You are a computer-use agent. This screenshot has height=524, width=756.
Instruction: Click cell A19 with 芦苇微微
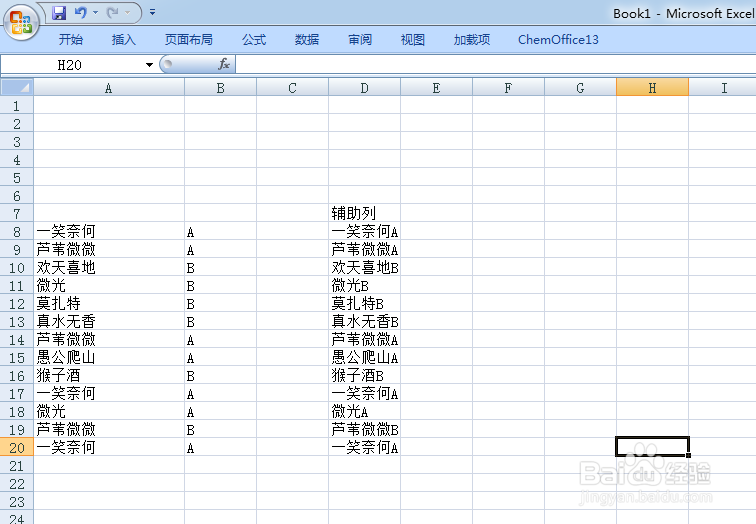pyautogui.click(x=109, y=430)
